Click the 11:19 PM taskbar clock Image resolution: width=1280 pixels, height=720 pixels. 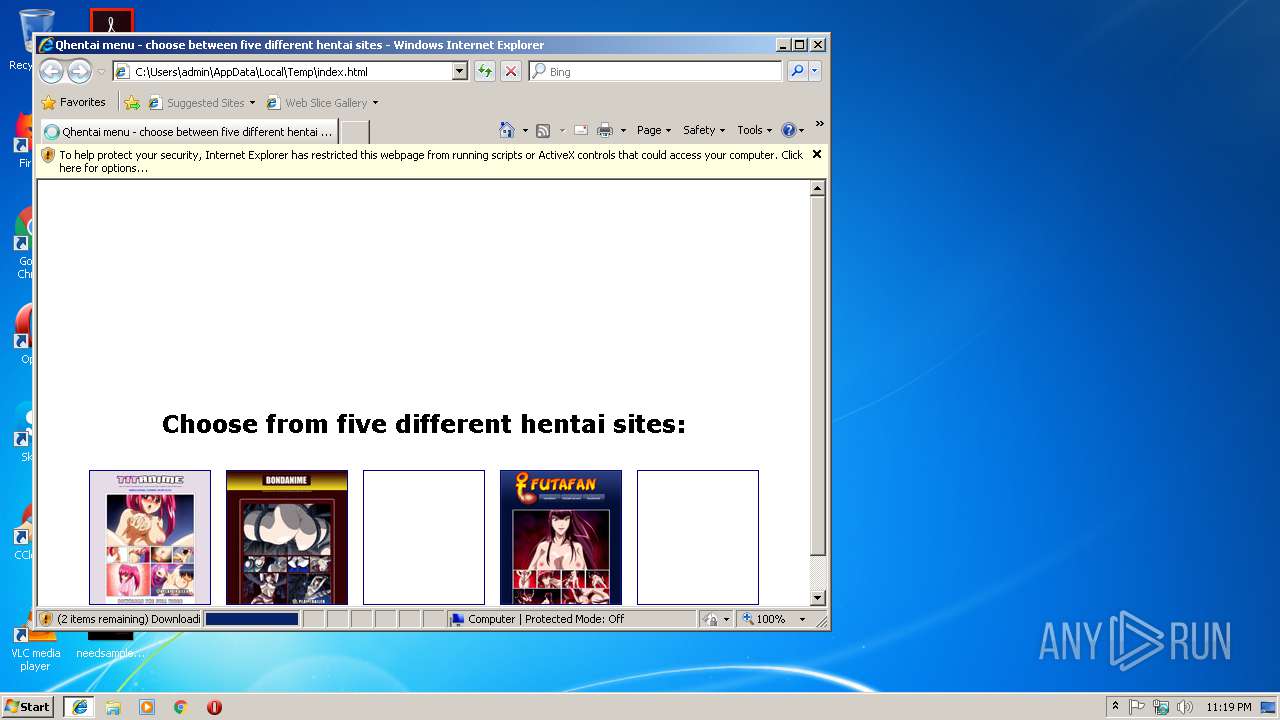click(x=1229, y=707)
